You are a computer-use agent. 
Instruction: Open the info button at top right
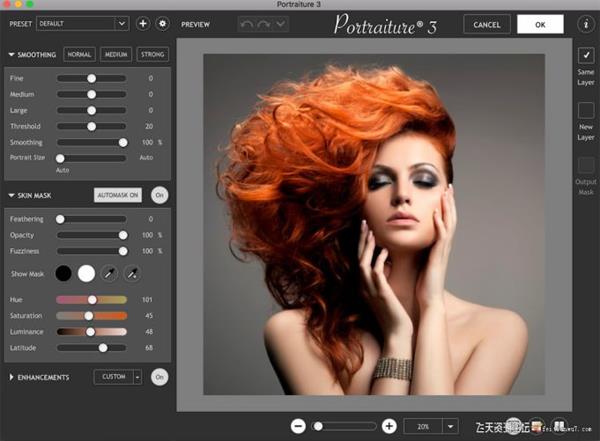[x=586, y=23]
